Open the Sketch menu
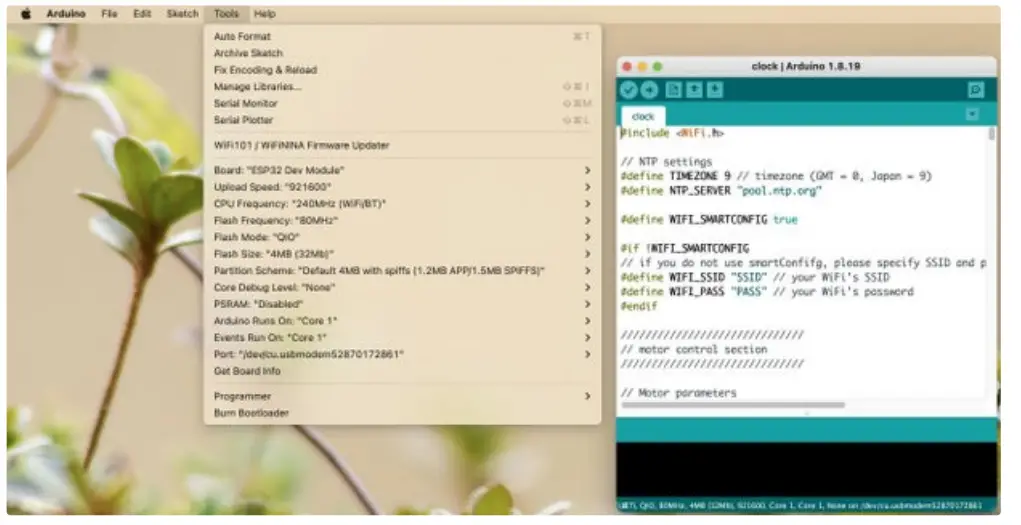This screenshot has width=1021, height=525. coord(182,14)
